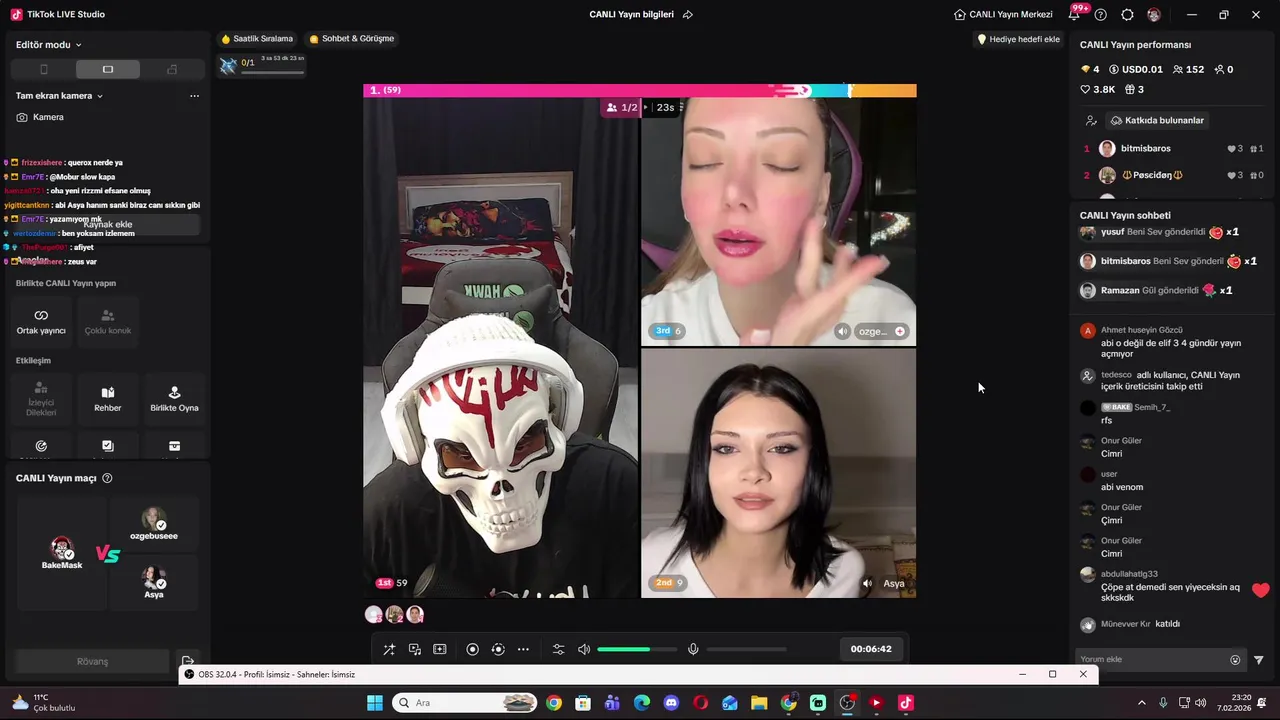Select the dual-screen layout mode
The image size is (1280, 720).
coord(172,69)
